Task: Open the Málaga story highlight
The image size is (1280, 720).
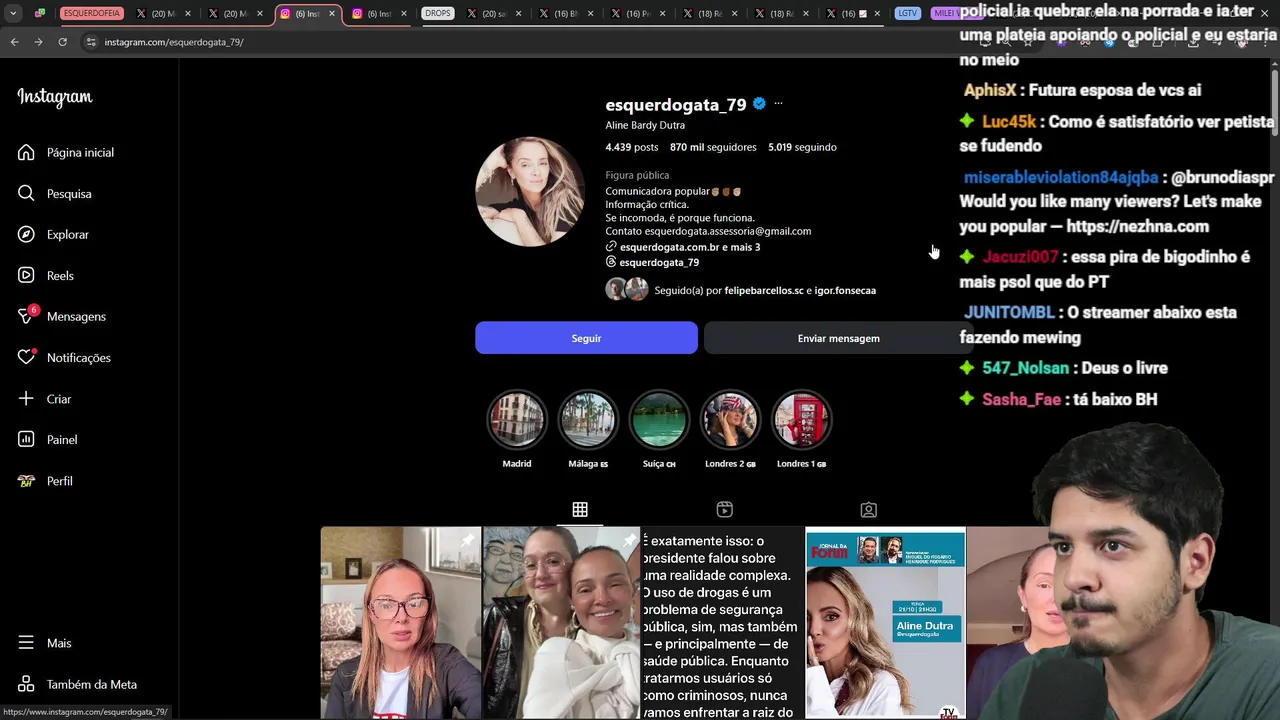Action: click(588, 419)
